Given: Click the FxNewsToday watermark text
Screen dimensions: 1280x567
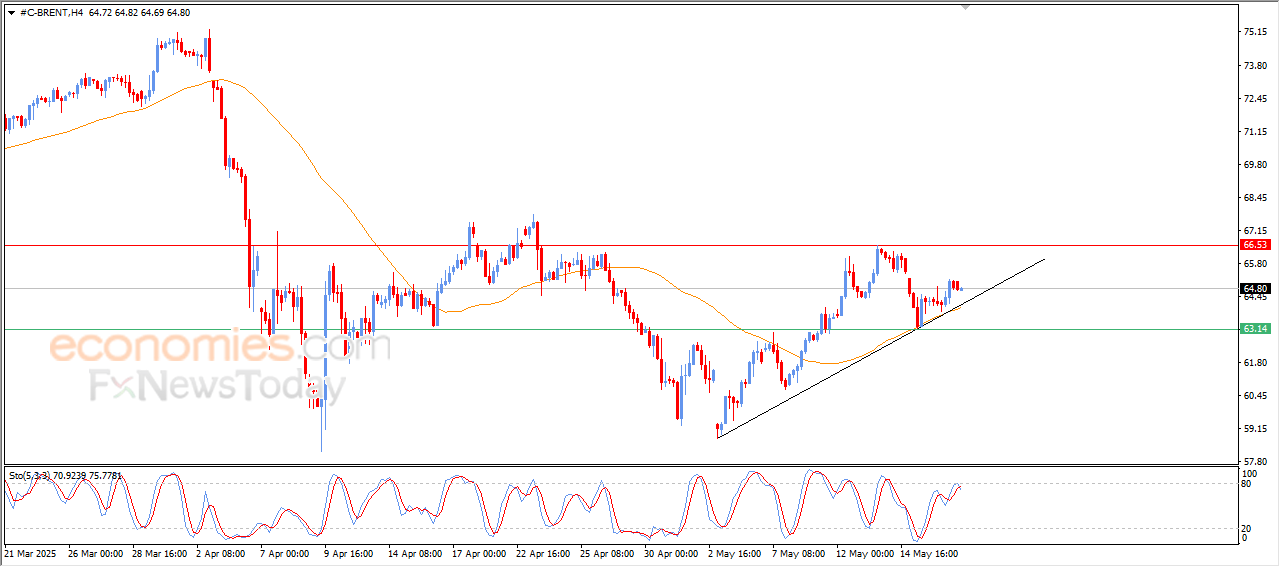Looking at the screenshot, I should pos(217,386).
